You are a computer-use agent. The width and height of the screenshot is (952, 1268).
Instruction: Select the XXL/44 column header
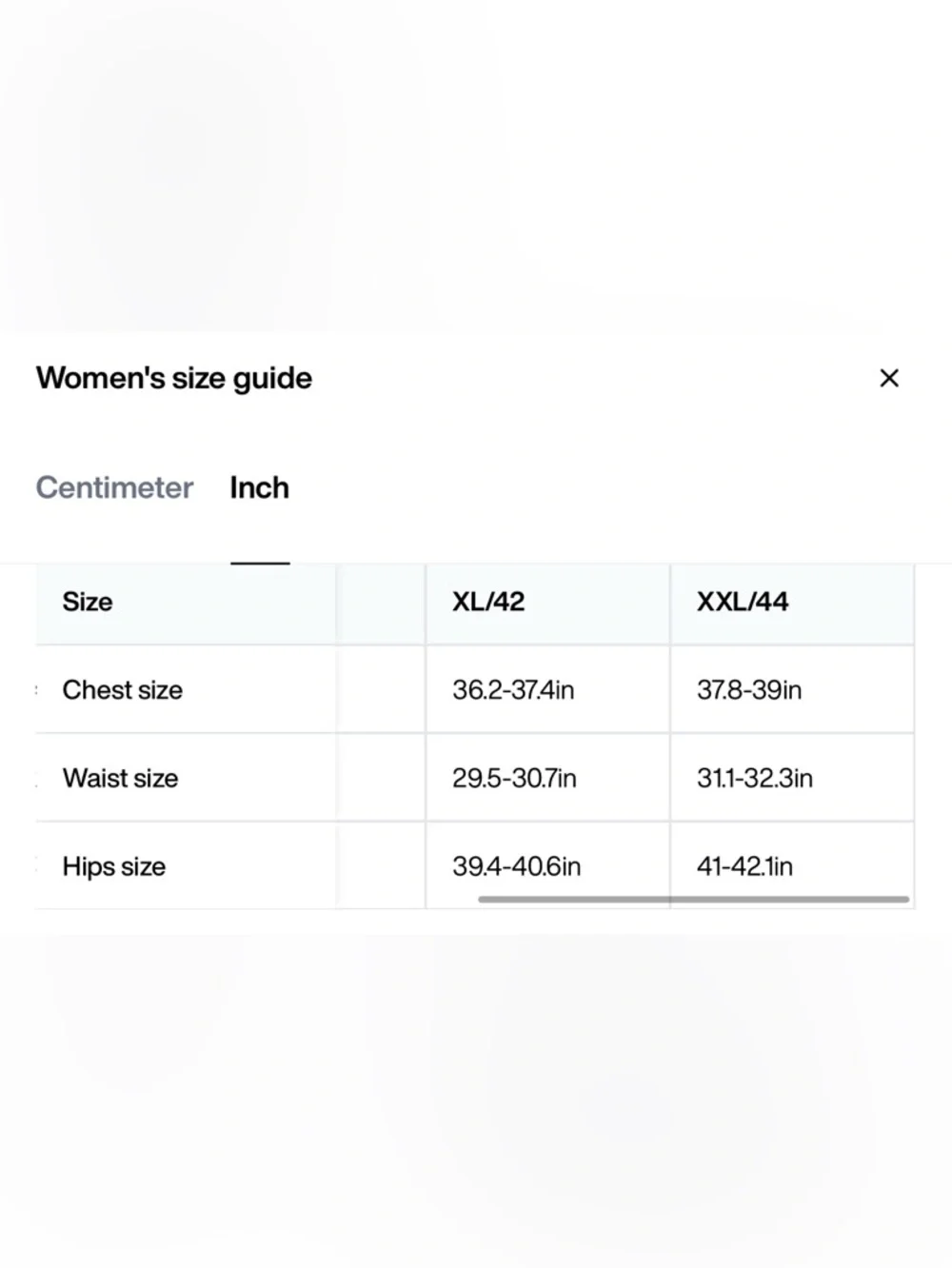click(x=743, y=602)
